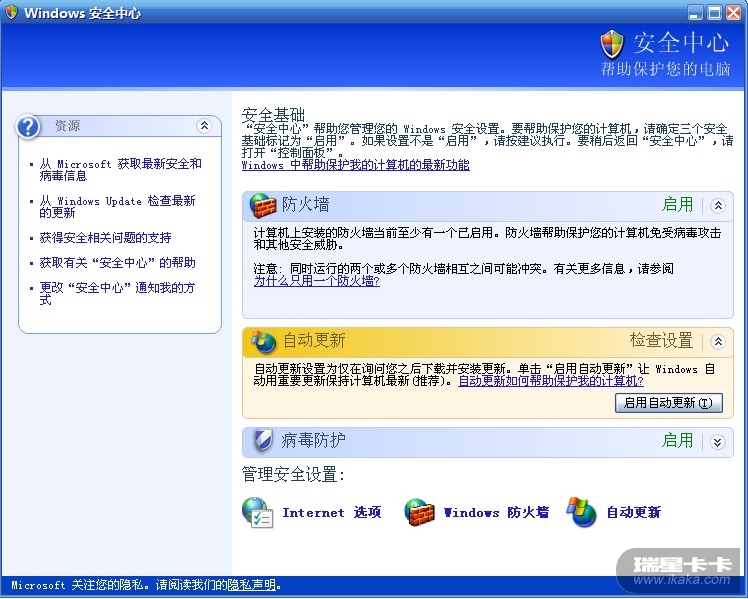Image resolution: width=748 pixels, height=599 pixels.
Task: Click the Internet 选项 text label
Action: 332,513
